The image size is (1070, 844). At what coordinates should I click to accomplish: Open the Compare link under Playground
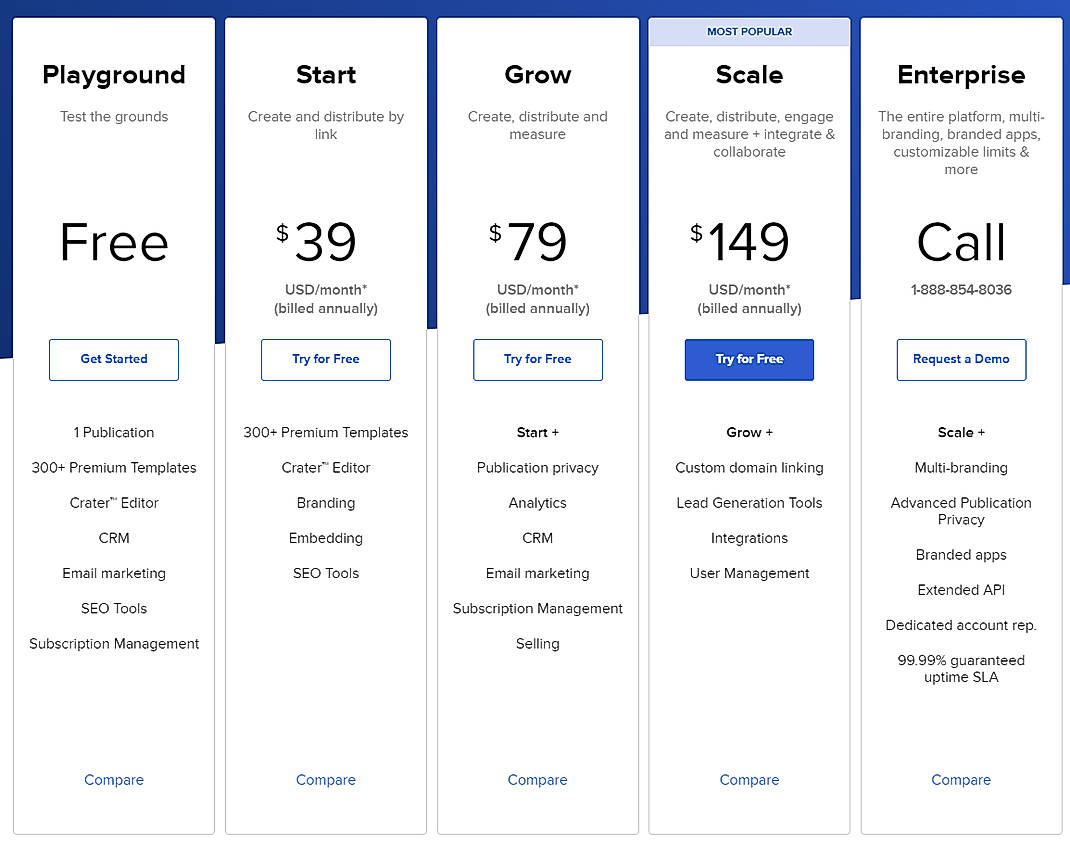113,780
